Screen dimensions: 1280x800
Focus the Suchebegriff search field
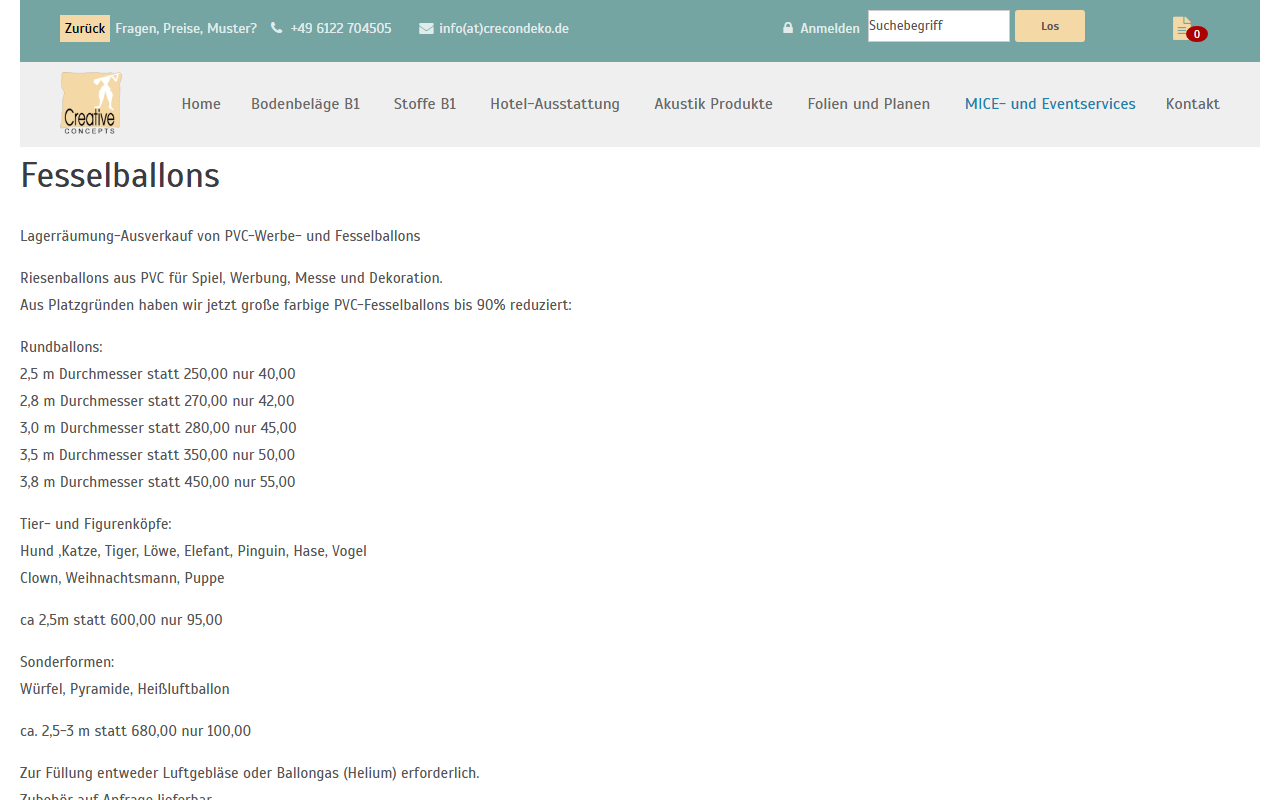(x=938, y=26)
